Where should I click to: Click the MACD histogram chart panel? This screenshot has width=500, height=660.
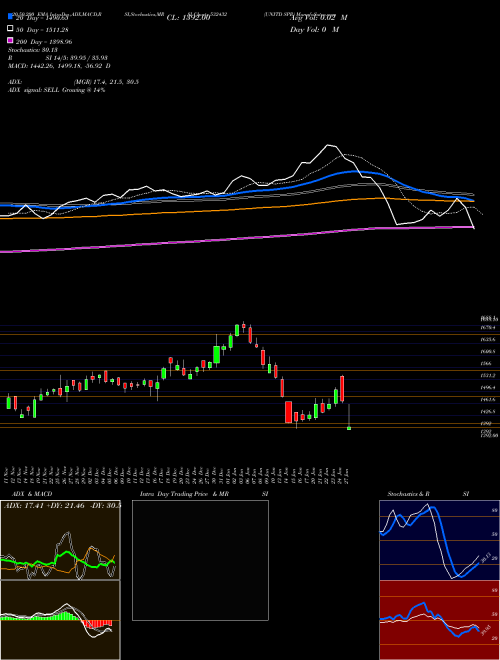[x=60, y=620]
